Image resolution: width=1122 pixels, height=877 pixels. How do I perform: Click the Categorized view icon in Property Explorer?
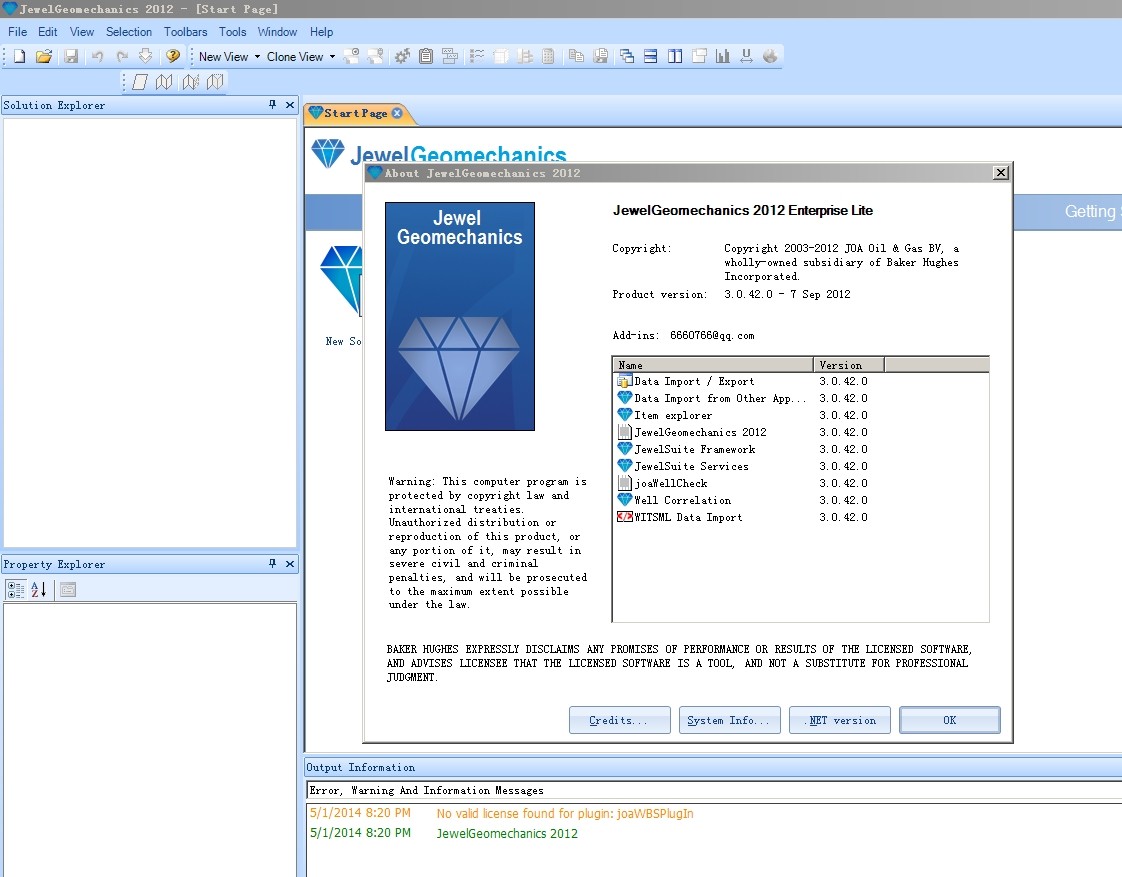click(16, 589)
